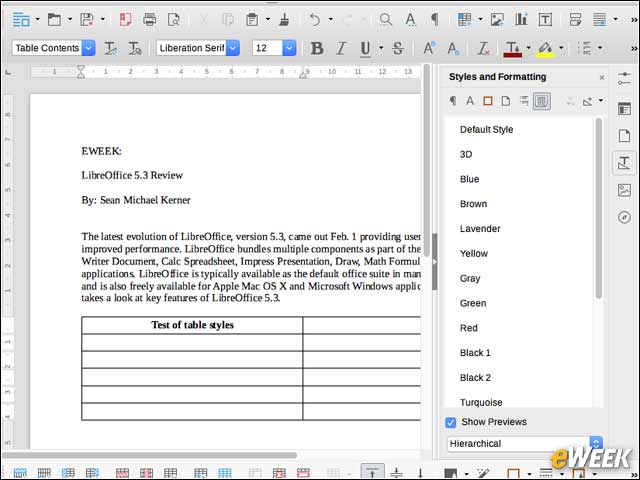This screenshot has width=640, height=480.
Task: Toggle Bold formatting
Action: (x=317, y=48)
